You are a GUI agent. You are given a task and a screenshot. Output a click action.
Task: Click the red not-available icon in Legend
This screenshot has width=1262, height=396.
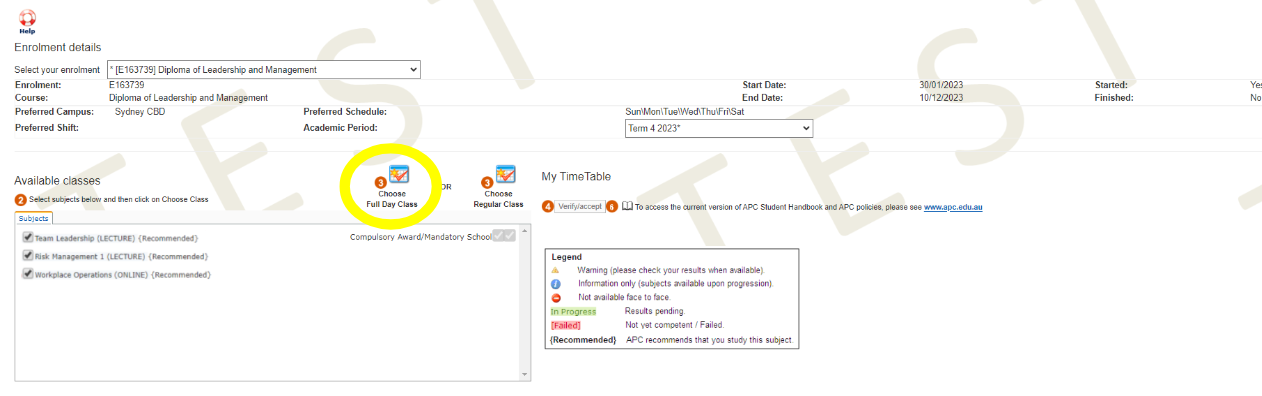pyautogui.click(x=556, y=298)
